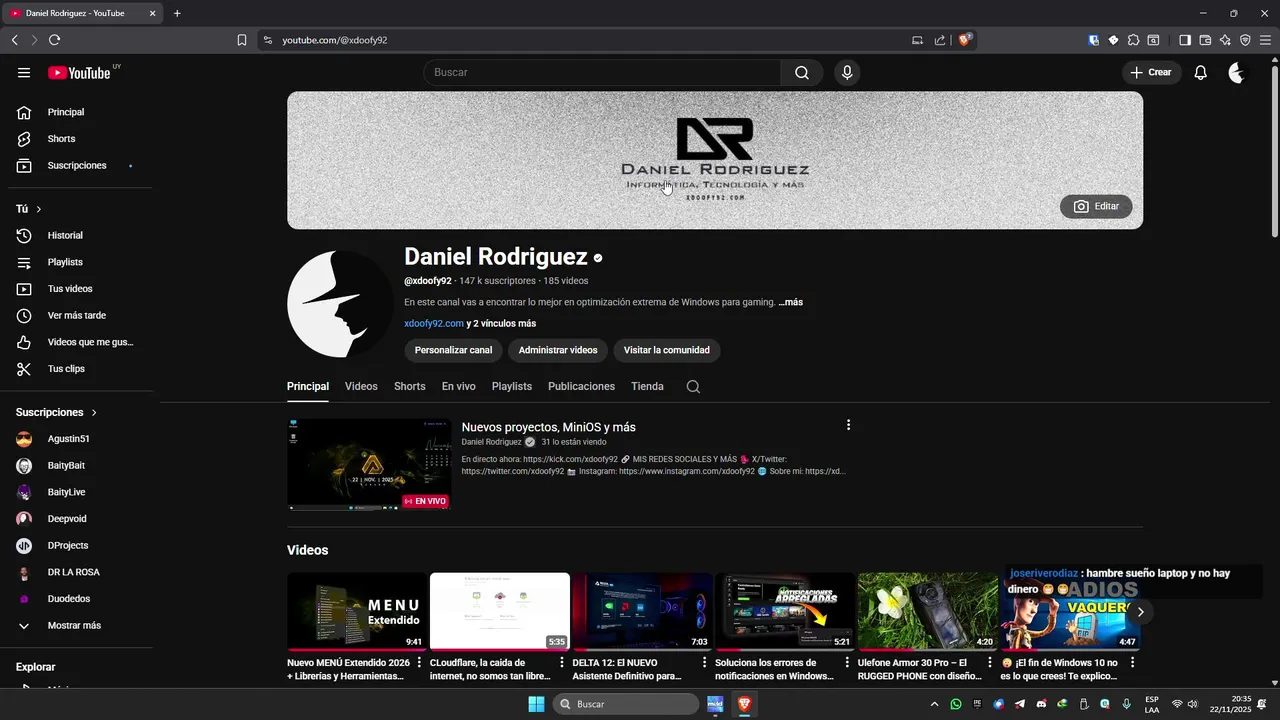Open the notifications bell
Screen dimensions: 1280x720
click(1201, 72)
